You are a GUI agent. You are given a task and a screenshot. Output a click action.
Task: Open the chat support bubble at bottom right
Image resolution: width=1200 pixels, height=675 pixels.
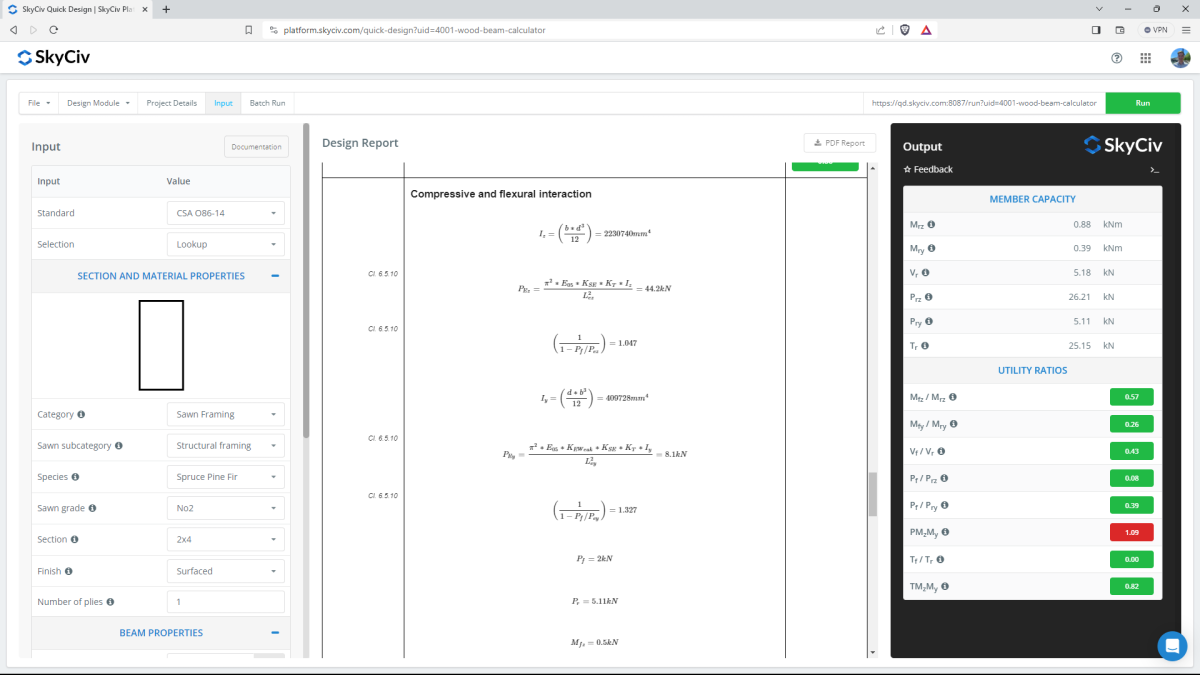point(1172,646)
